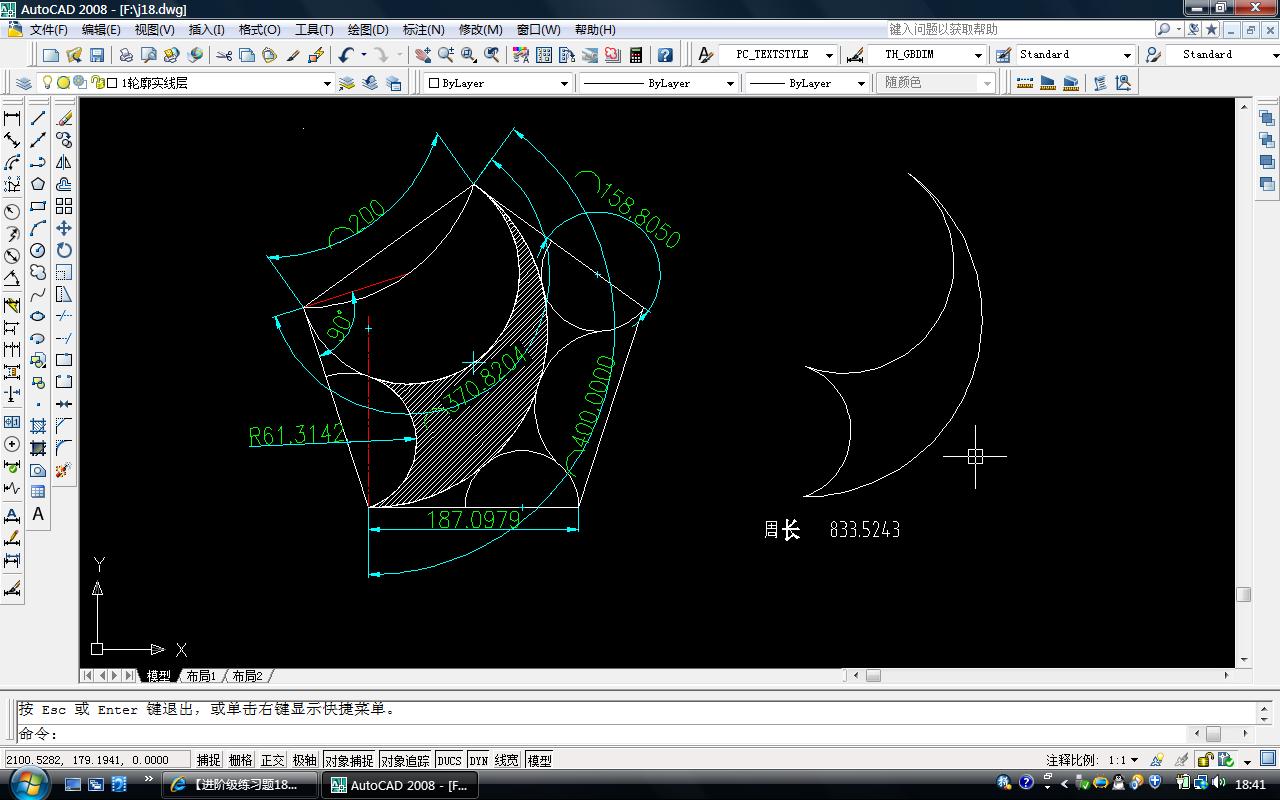1280x800 pixels.
Task: Toggle 对象追踪 object snap tracking
Action: (405, 760)
